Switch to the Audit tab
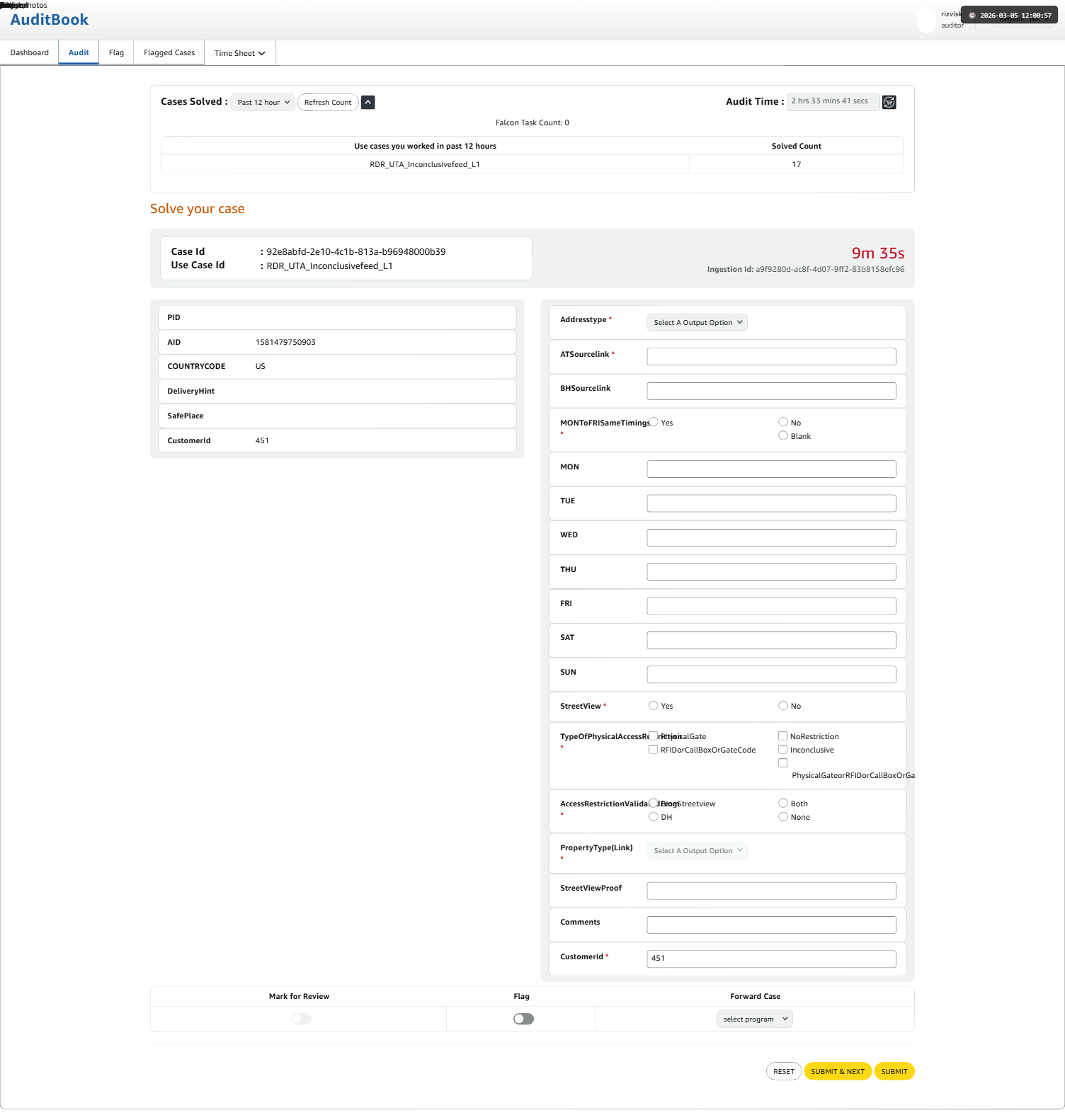This screenshot has height=1120, width=1065. point(79,53)
